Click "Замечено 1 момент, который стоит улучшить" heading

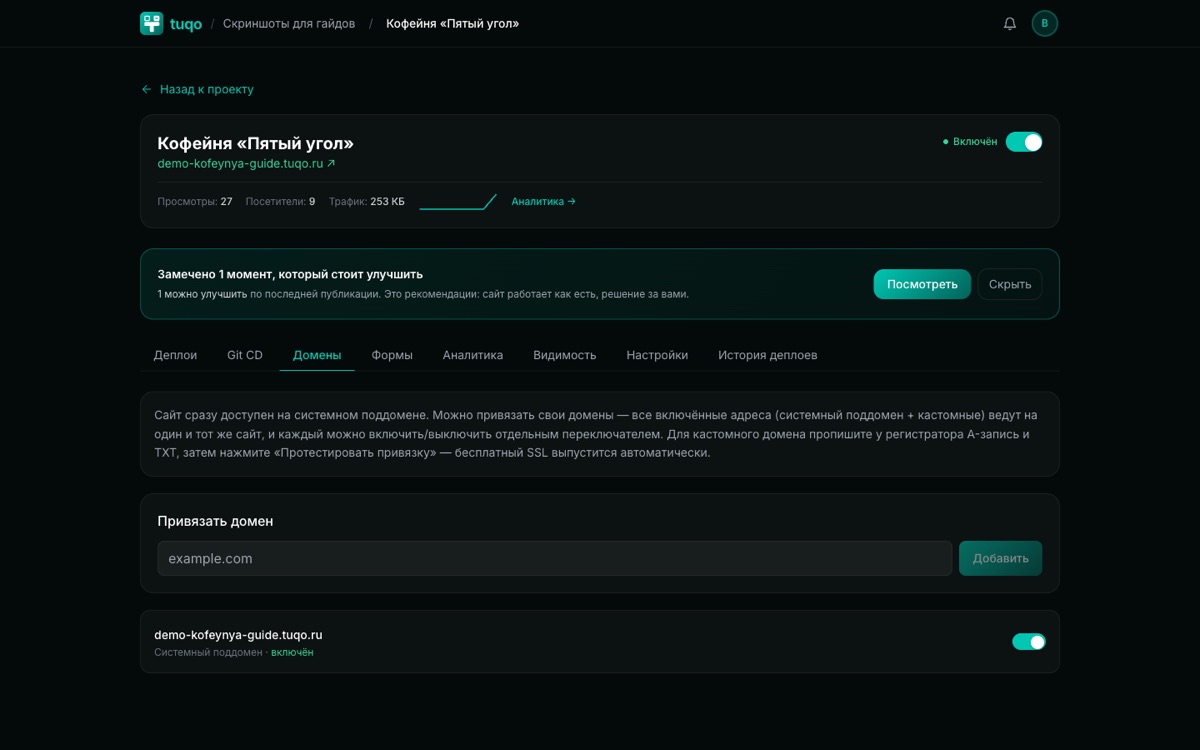[x=290, y=274]
